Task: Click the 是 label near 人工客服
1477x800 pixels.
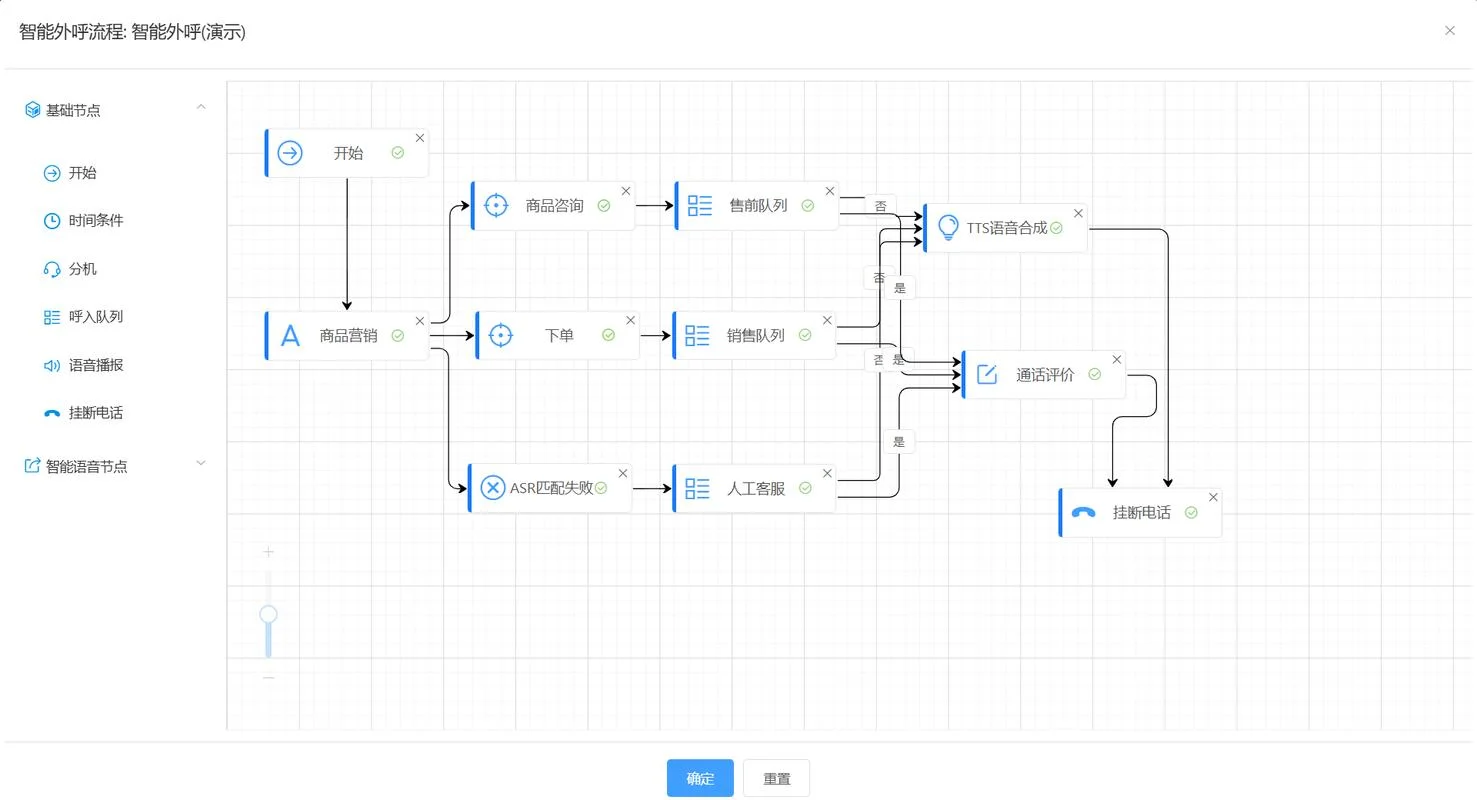Action: [x=899, y=441]
